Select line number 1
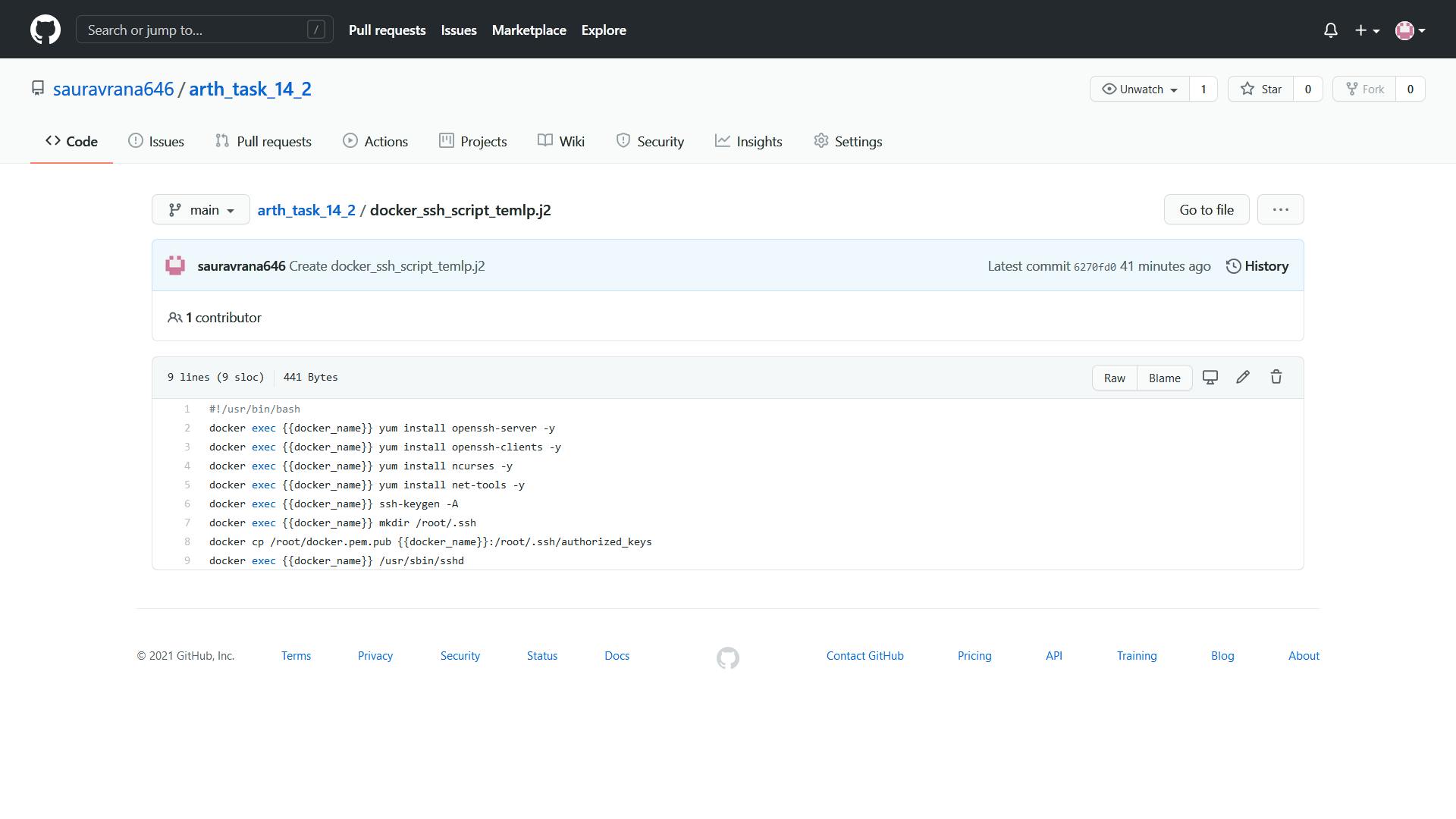Image resolution: width=1456 pixels, height=819 pixels. coord(187,409)
